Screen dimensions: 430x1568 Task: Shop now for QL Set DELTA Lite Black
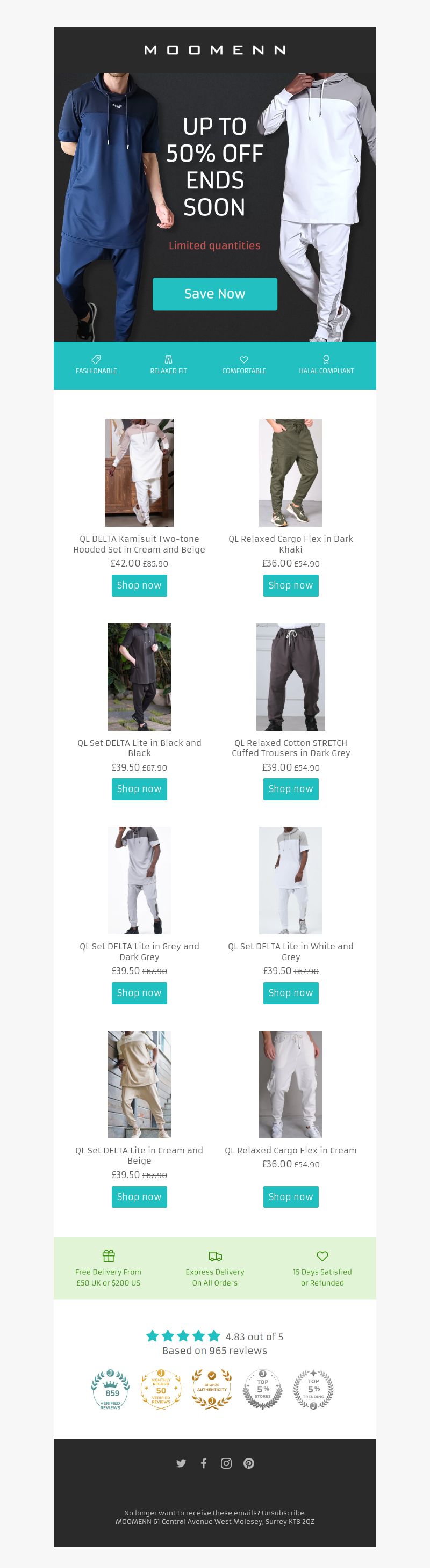pyautogui.click(x=139, y=789)
